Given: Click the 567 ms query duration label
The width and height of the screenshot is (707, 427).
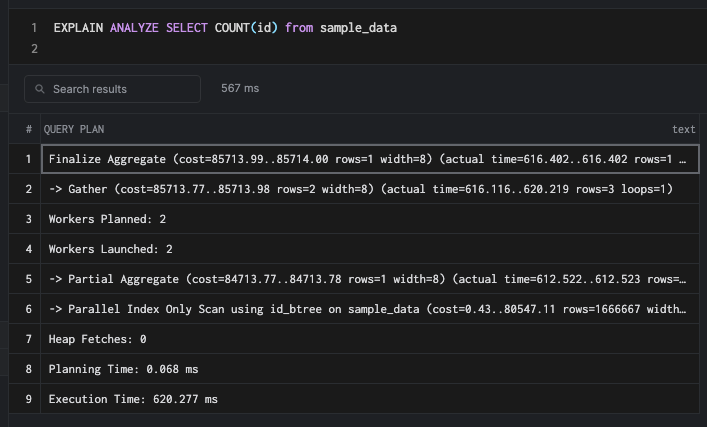Looking at the screenshot, I should coord(240,89).
